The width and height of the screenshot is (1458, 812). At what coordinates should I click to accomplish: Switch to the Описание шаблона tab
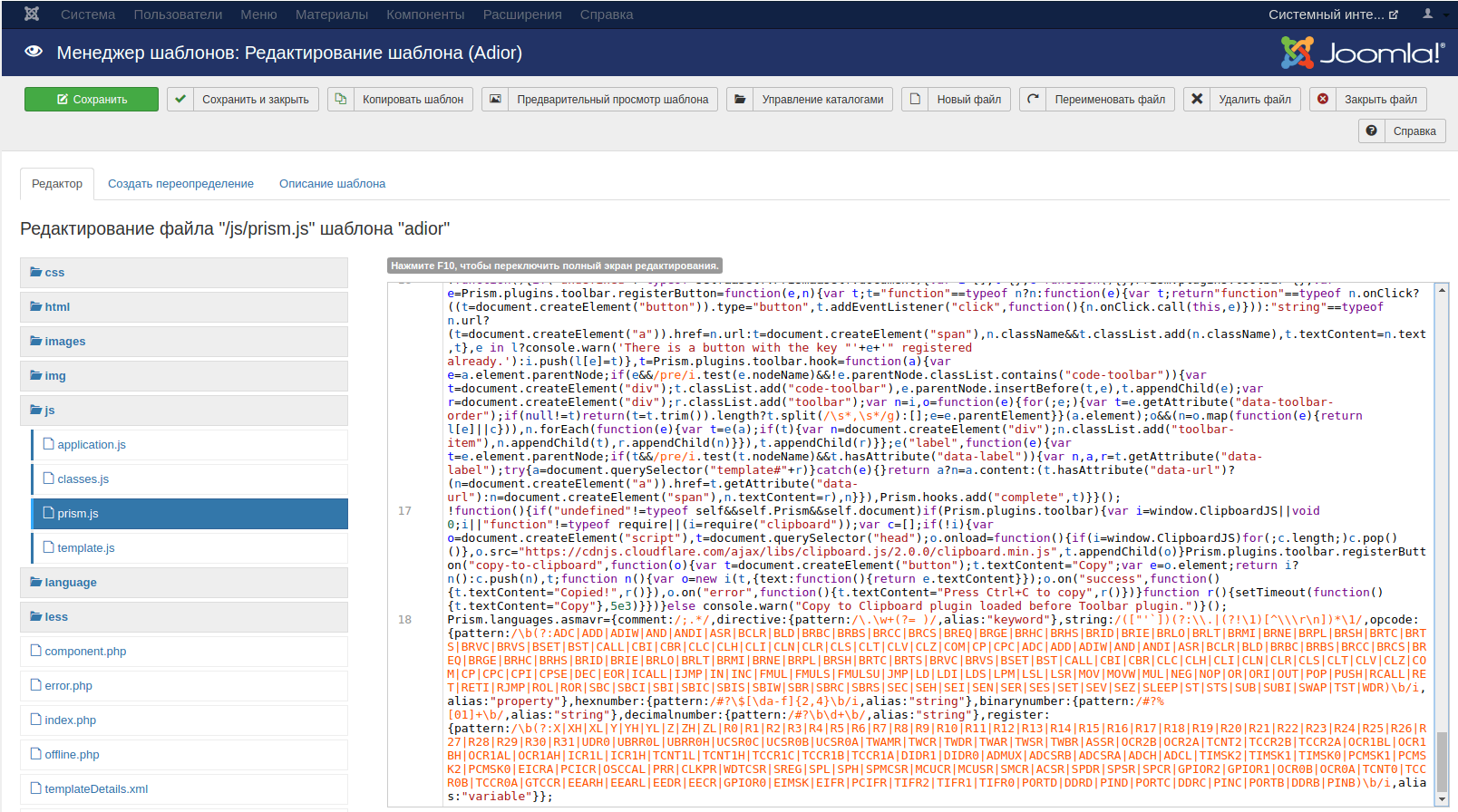332,184
